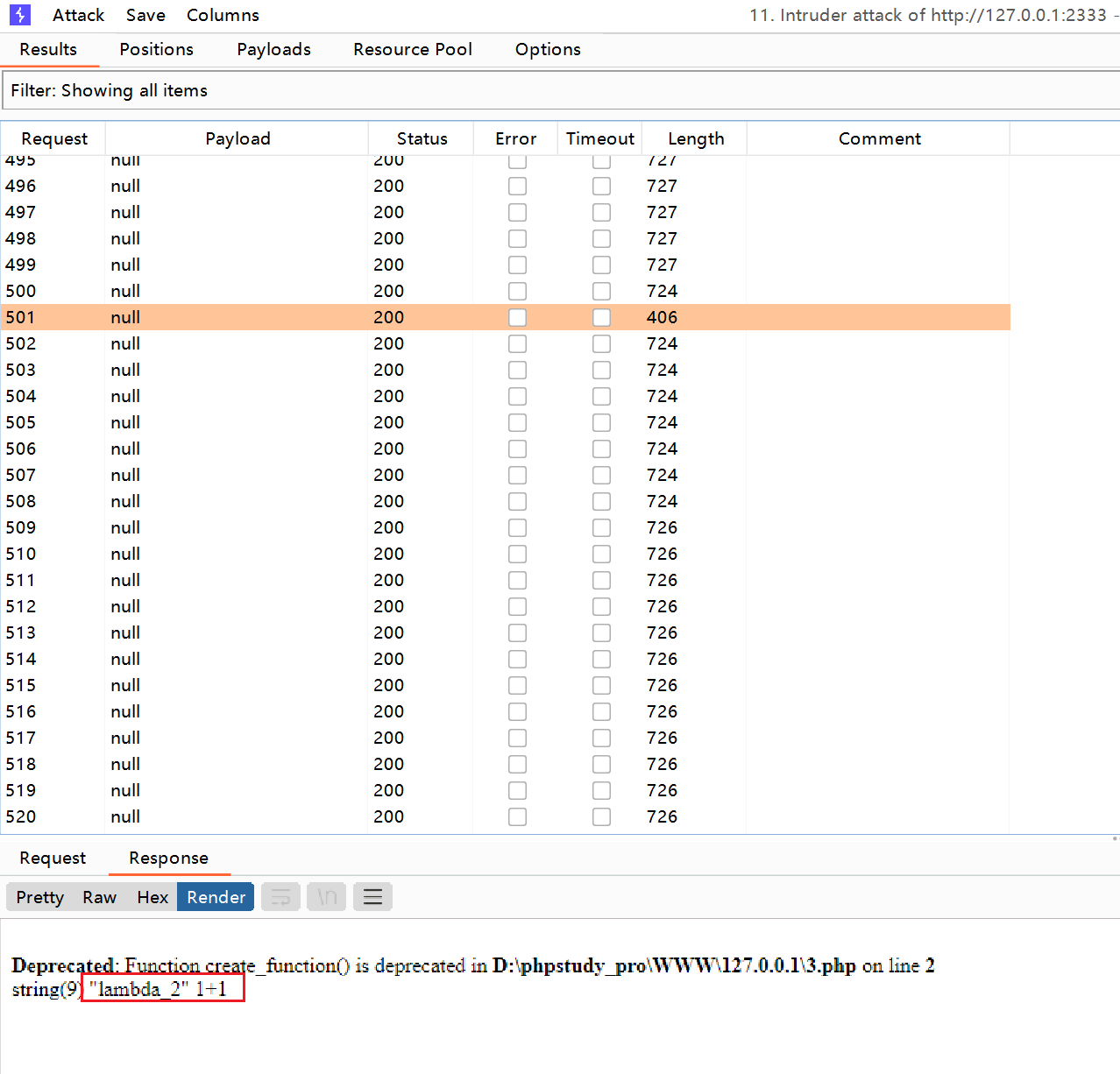Switch to the Resource Pool tab
The height and width of the screenshot is (1074, 1120).
[x=413, y=49]
